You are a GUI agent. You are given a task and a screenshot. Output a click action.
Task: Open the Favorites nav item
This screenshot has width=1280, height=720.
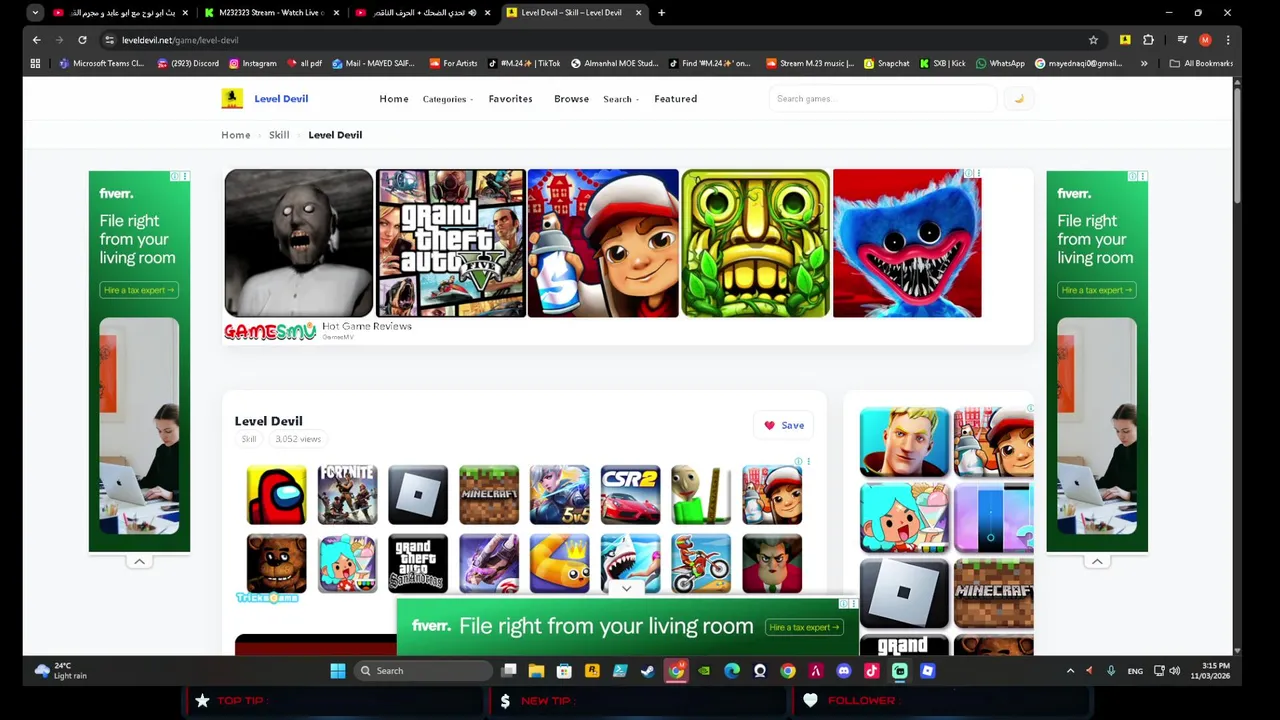coord(510,99)
